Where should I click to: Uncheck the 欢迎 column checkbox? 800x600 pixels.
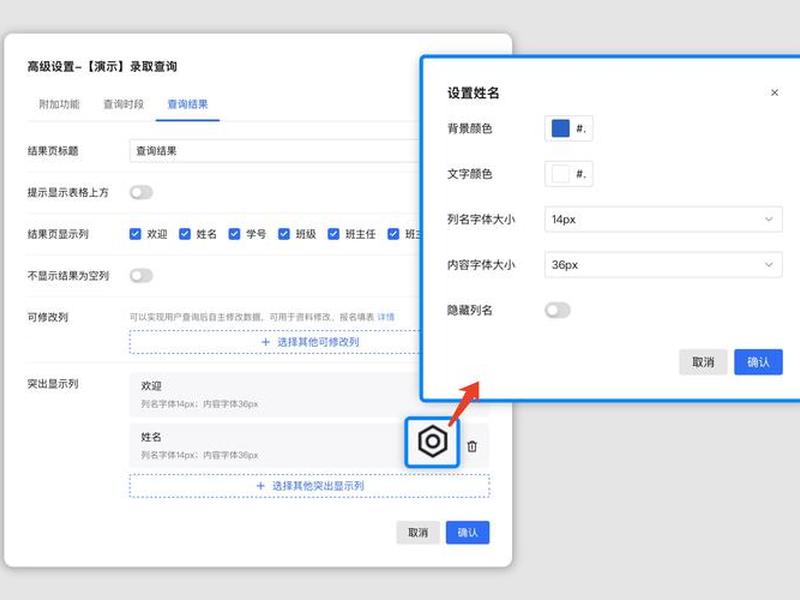(x=135, y=234)
